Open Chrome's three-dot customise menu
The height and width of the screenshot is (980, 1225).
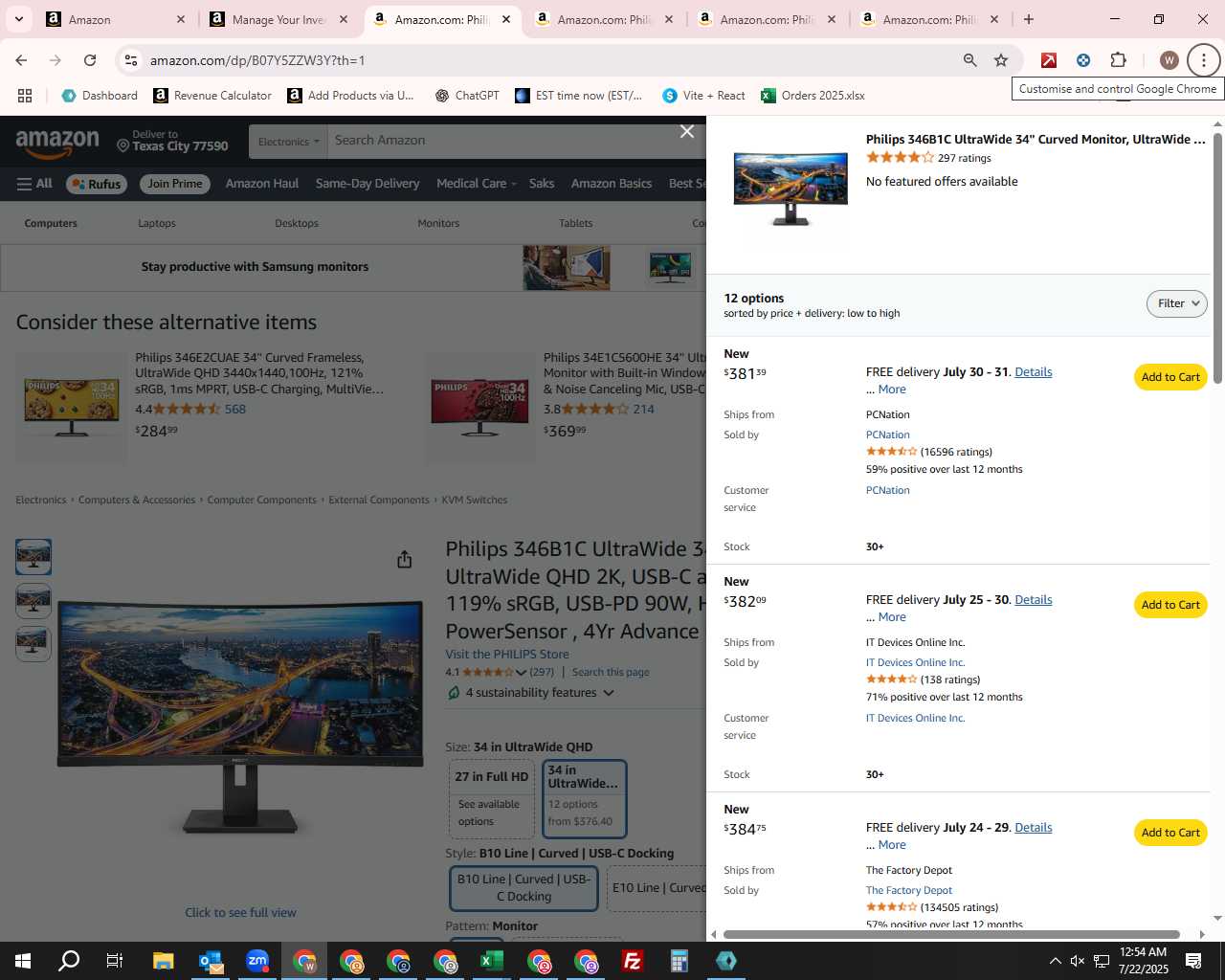(1203, 60)
